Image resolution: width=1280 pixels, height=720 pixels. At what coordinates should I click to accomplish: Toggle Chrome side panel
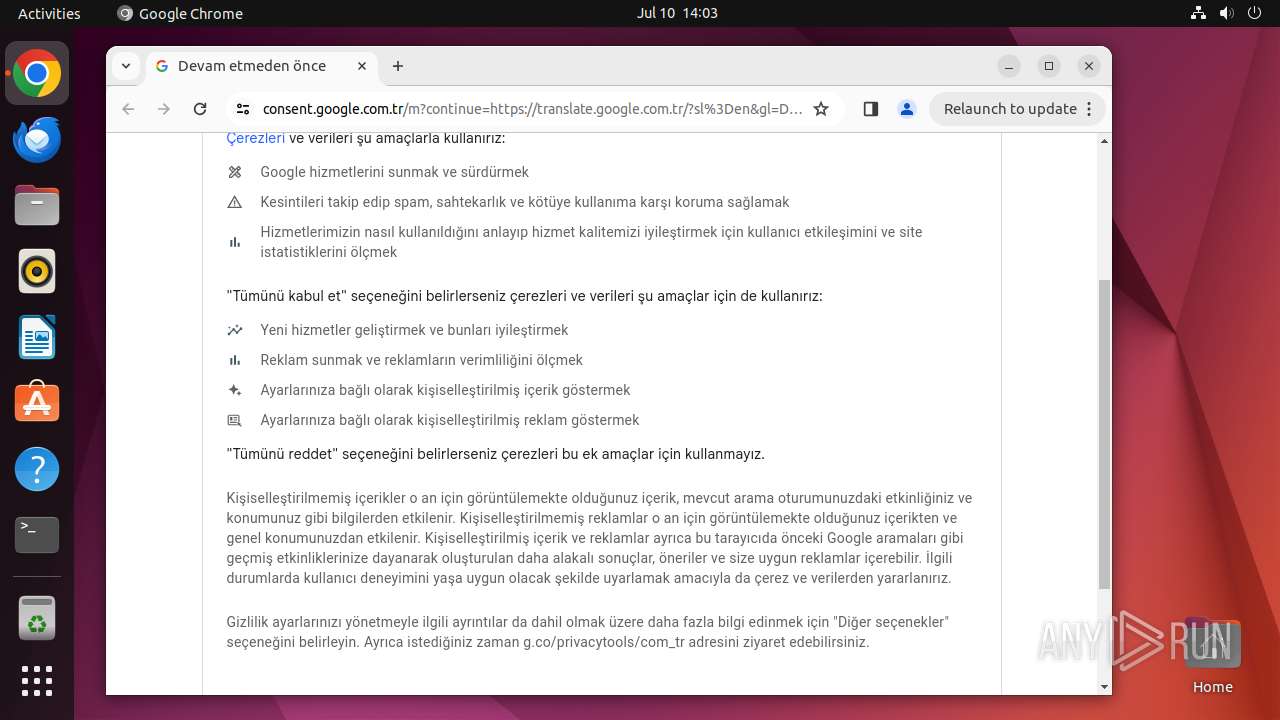click(870, 109)
